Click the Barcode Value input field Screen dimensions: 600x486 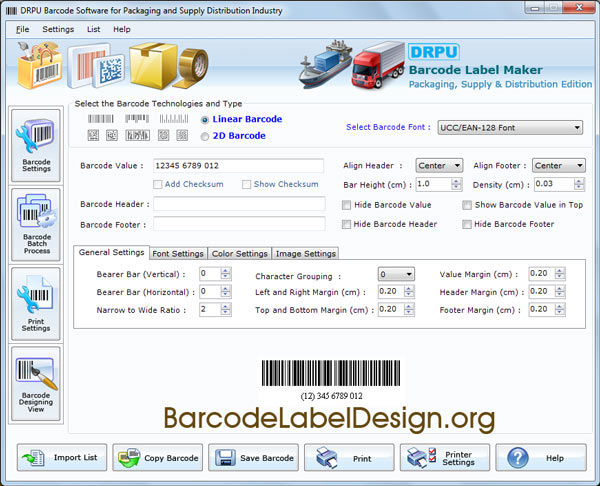pyautogui.click(x=238, y=166)
